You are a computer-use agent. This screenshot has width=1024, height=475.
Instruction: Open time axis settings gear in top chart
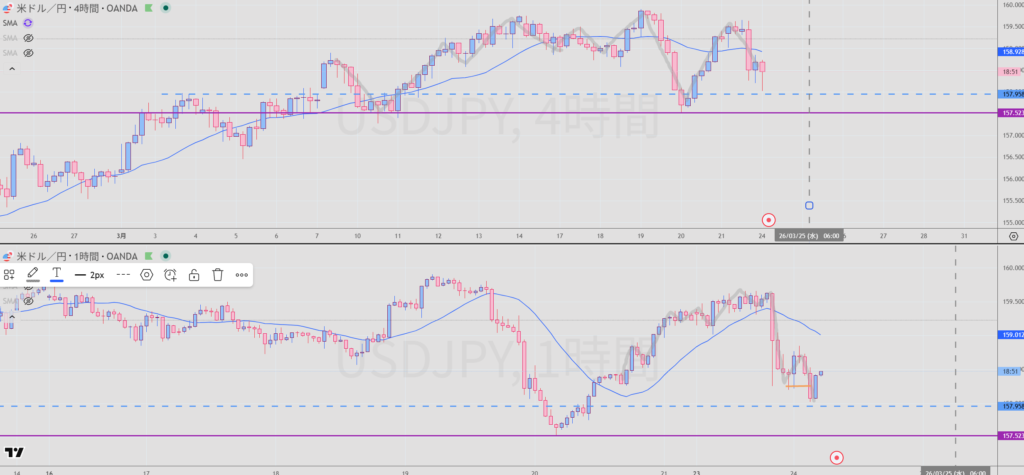point(1013,237)
